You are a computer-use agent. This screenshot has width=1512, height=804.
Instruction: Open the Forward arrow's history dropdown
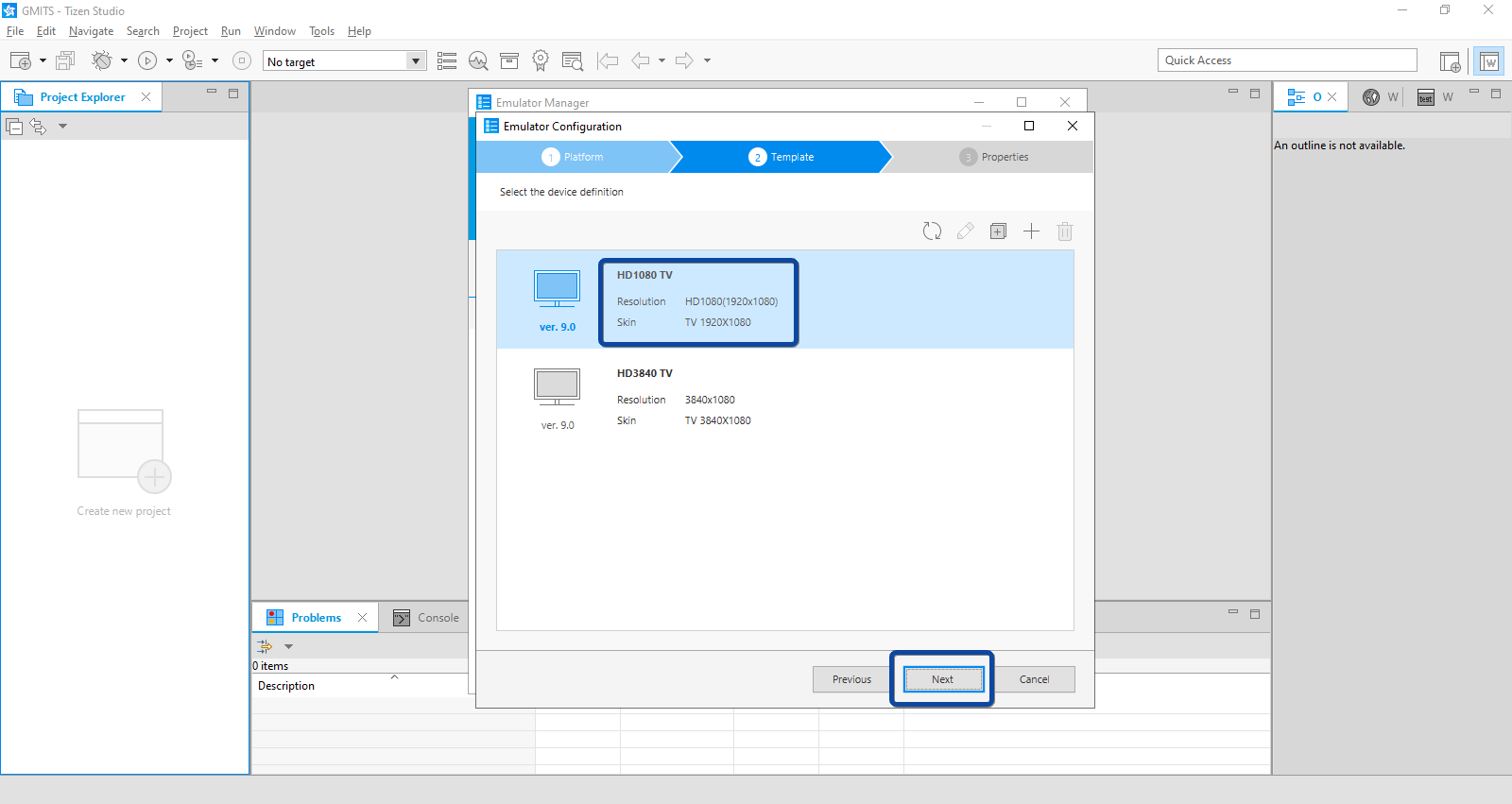707,60
